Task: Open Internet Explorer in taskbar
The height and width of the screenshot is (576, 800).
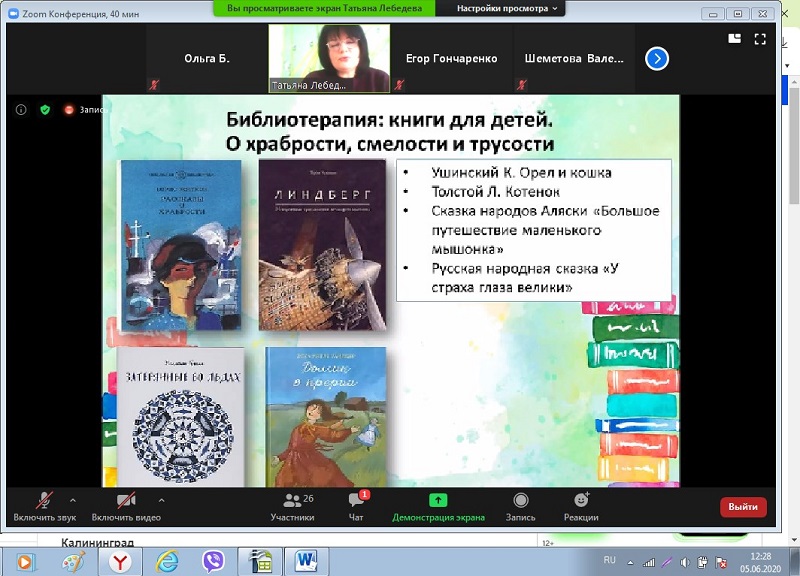Action: pyautogui.click(x=167, y=562)
